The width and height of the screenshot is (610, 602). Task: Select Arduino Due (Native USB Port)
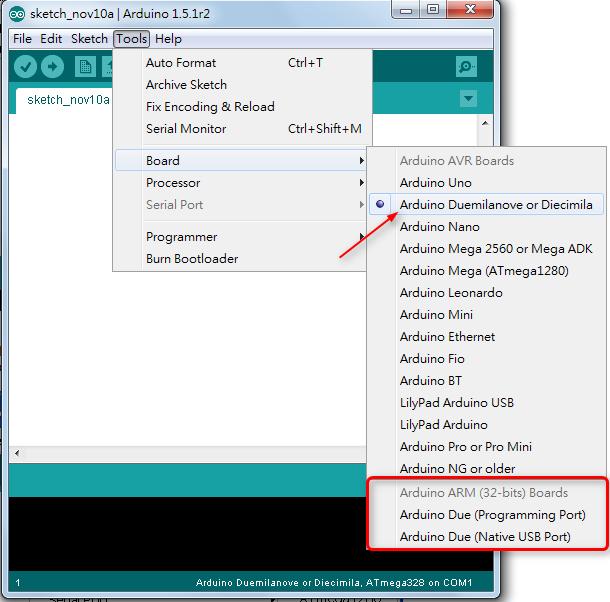pyautogui.click(x=486, y=537)
